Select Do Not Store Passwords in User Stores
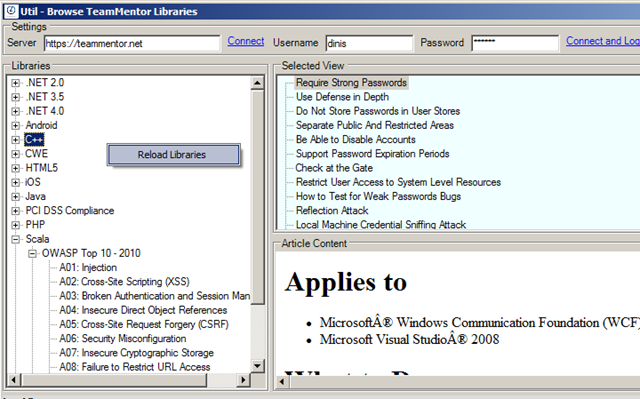 [378, 111]
